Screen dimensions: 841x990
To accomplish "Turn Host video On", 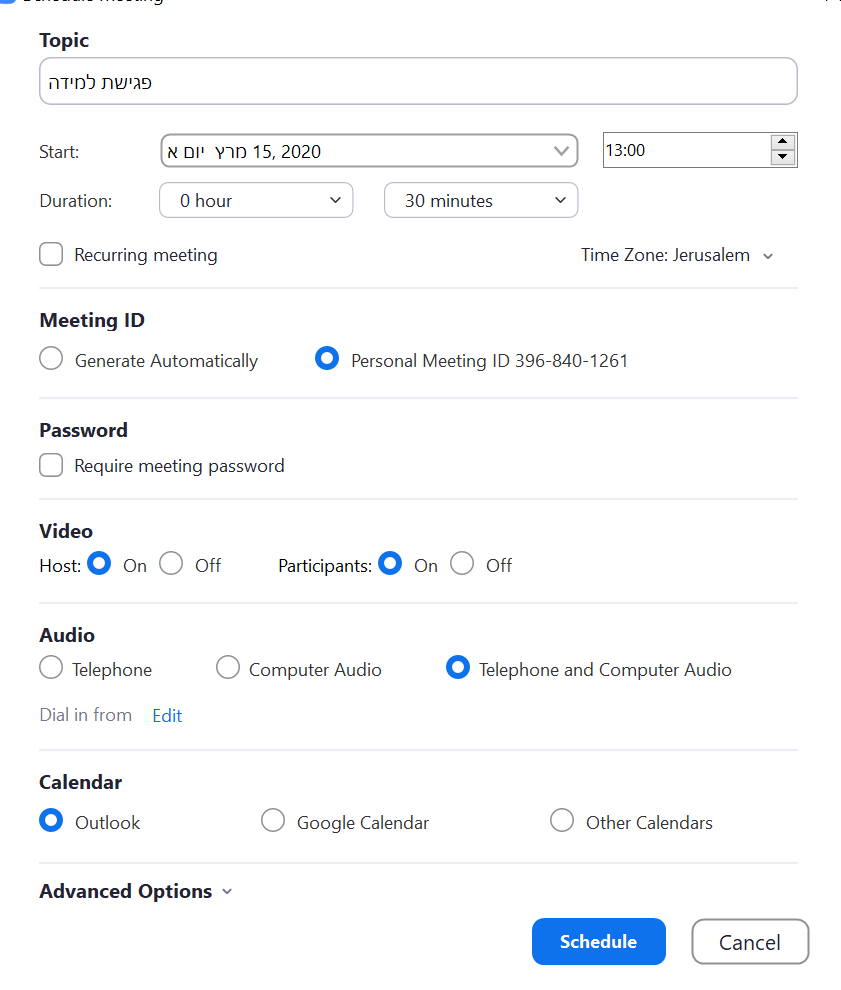I will pyautogui.click(x=99, y=563).
